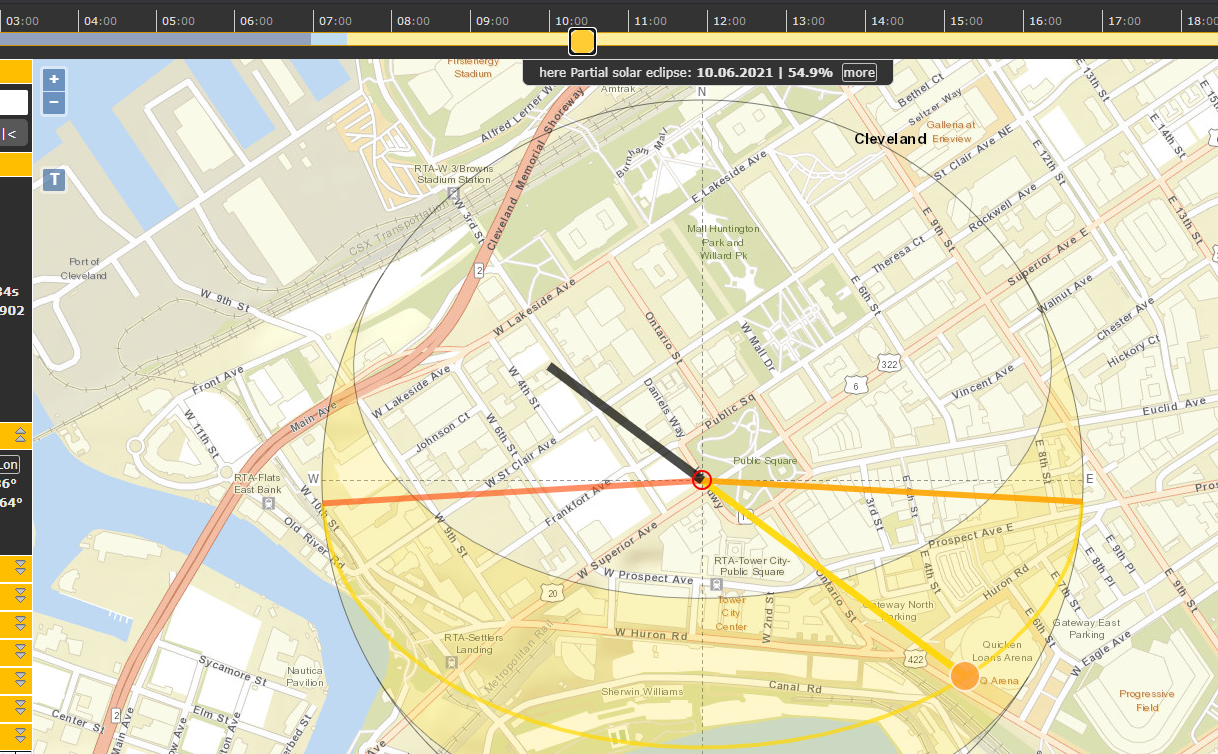The width and height of the screenshot is (1218, 754).
Task: Click the route 20 shield
Action: (553, 593)
